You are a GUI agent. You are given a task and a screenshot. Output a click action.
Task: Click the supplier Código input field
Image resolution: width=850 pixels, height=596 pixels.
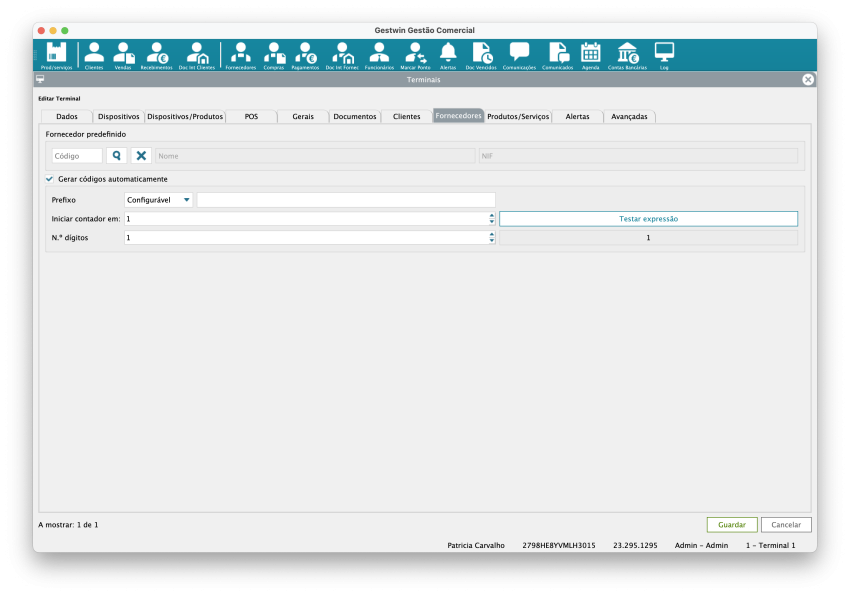[77, 156]
